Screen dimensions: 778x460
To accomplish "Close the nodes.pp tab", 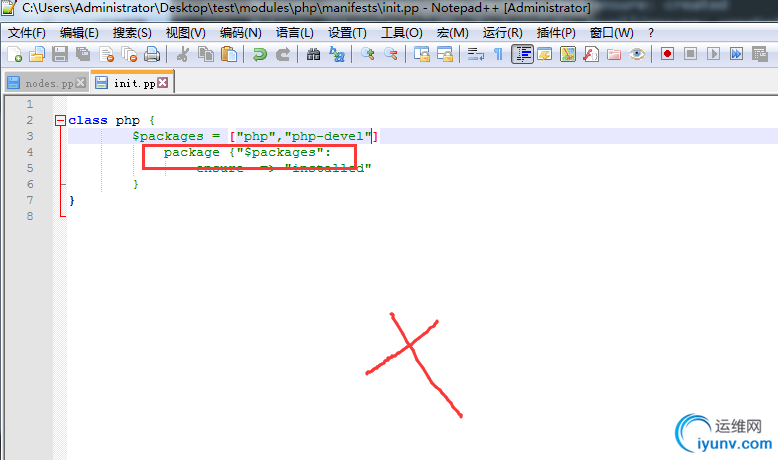I will point(80,83).
